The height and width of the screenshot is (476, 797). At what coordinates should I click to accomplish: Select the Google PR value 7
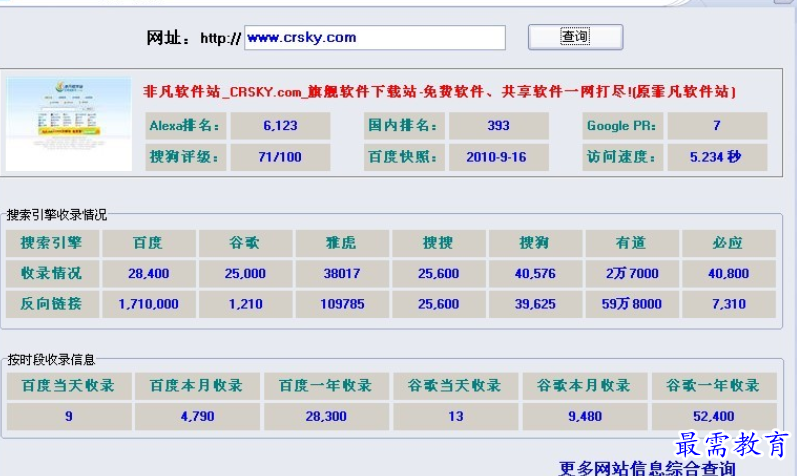pyautogui.click(x=717, y=126)
